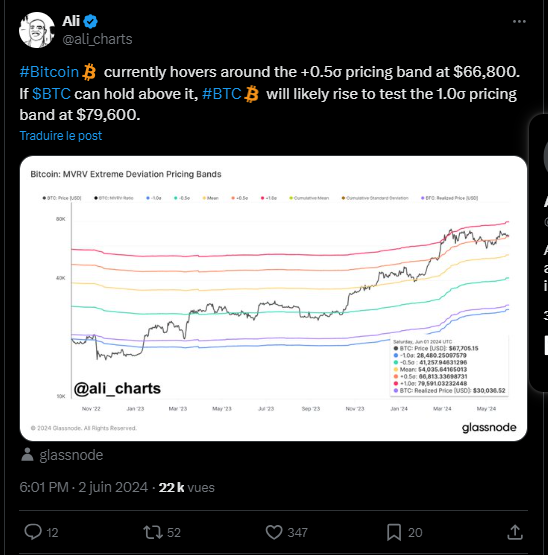Open the share upload icon
Screen dimensions: 548x555
click(x=515, y=532)
